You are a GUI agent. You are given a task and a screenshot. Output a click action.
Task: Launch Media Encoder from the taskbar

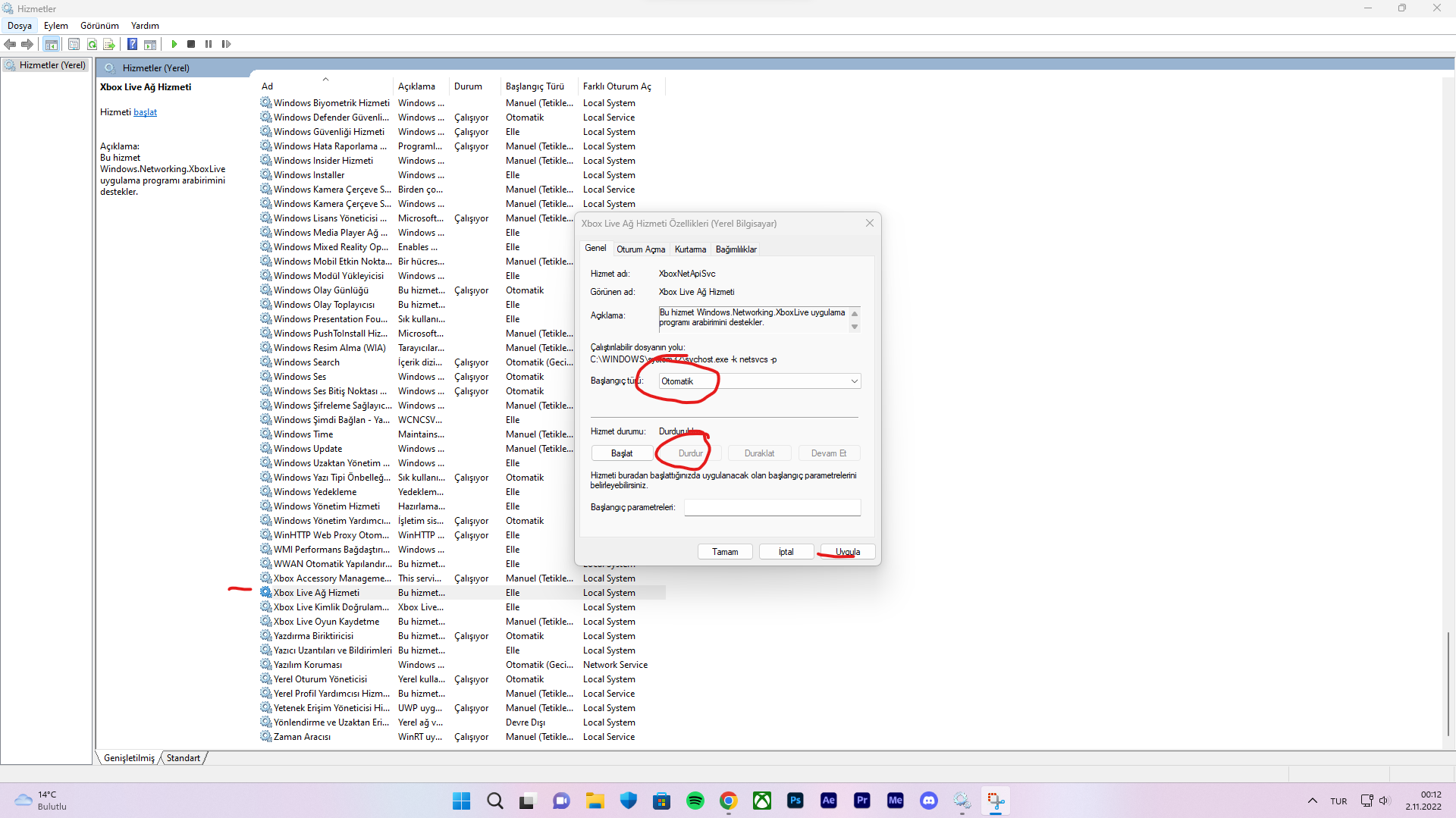896,801
